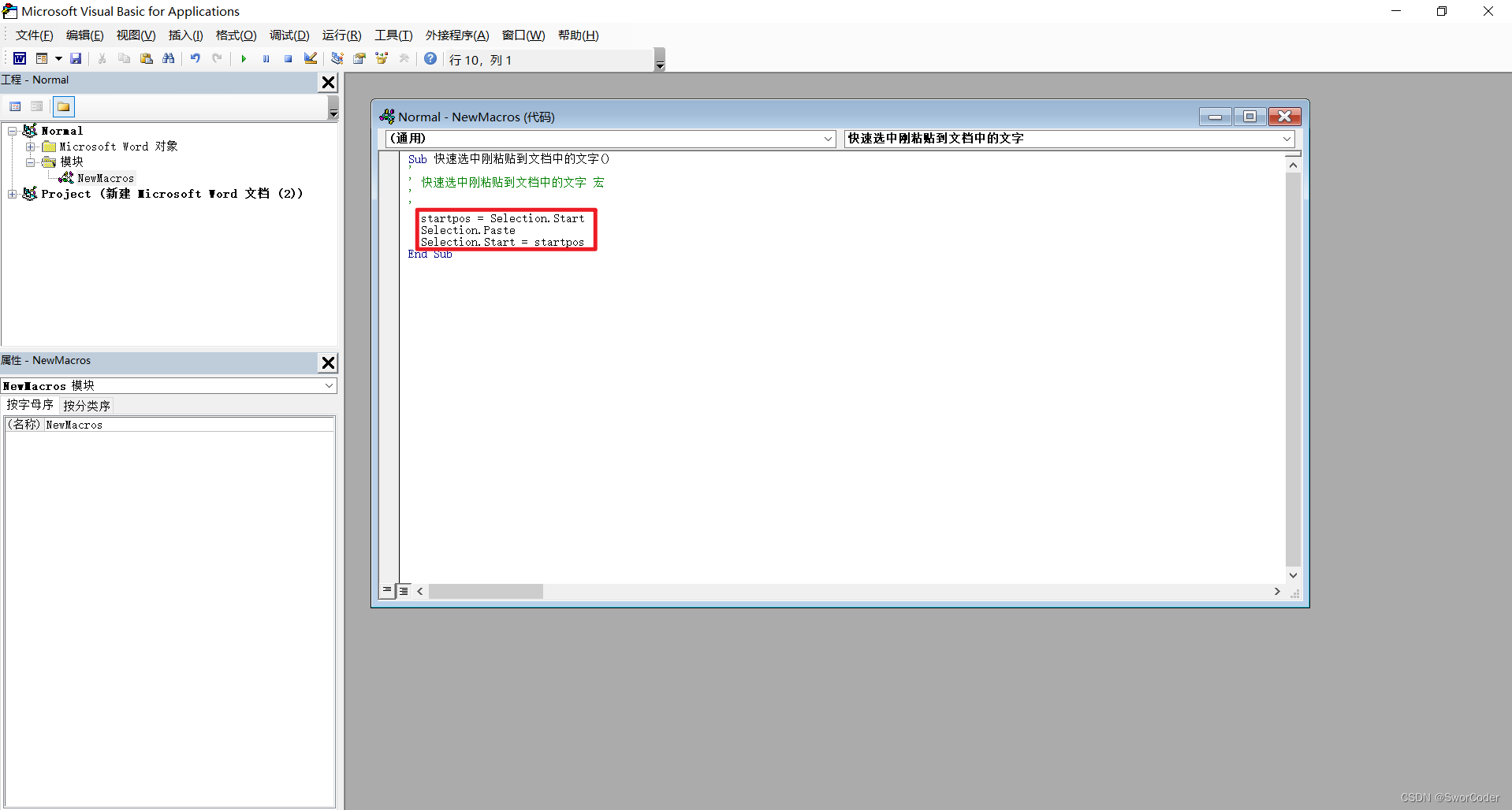
Task: Open 编辑(E) menu
Action: pos(84,35)
